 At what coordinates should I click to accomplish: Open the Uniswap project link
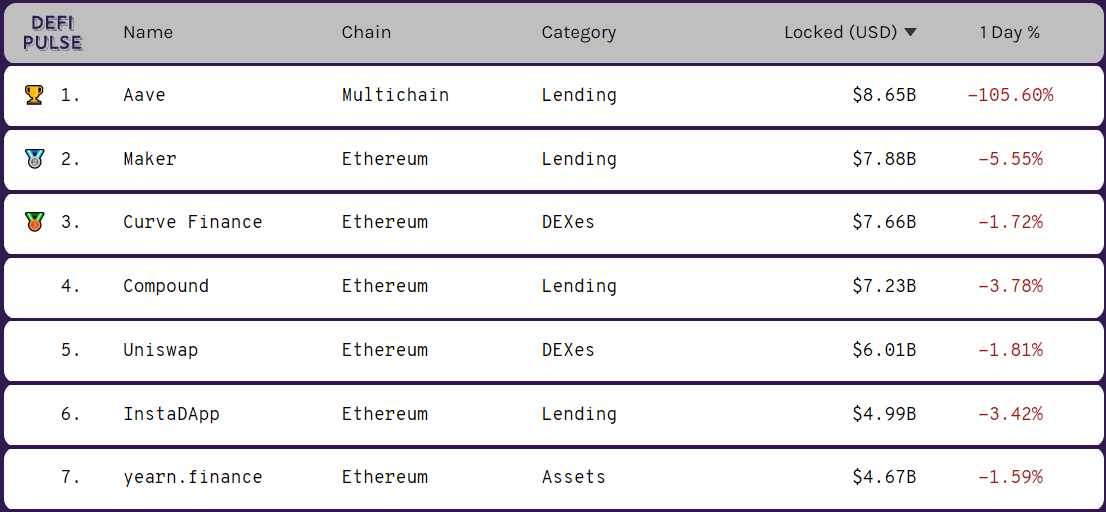point(161,350)
